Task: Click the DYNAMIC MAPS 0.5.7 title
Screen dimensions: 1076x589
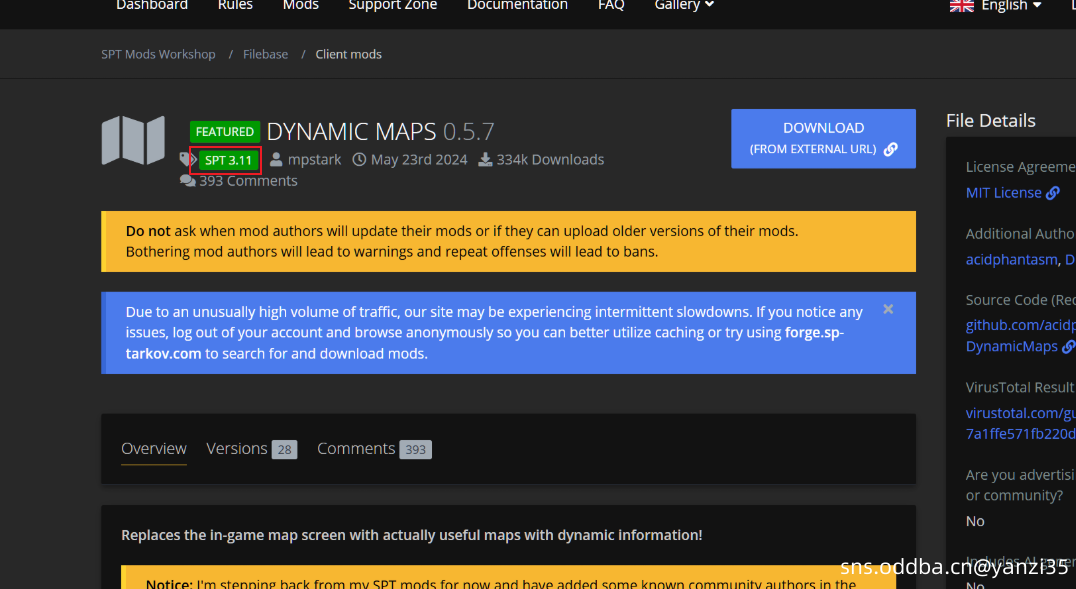Action: (380, 131)
